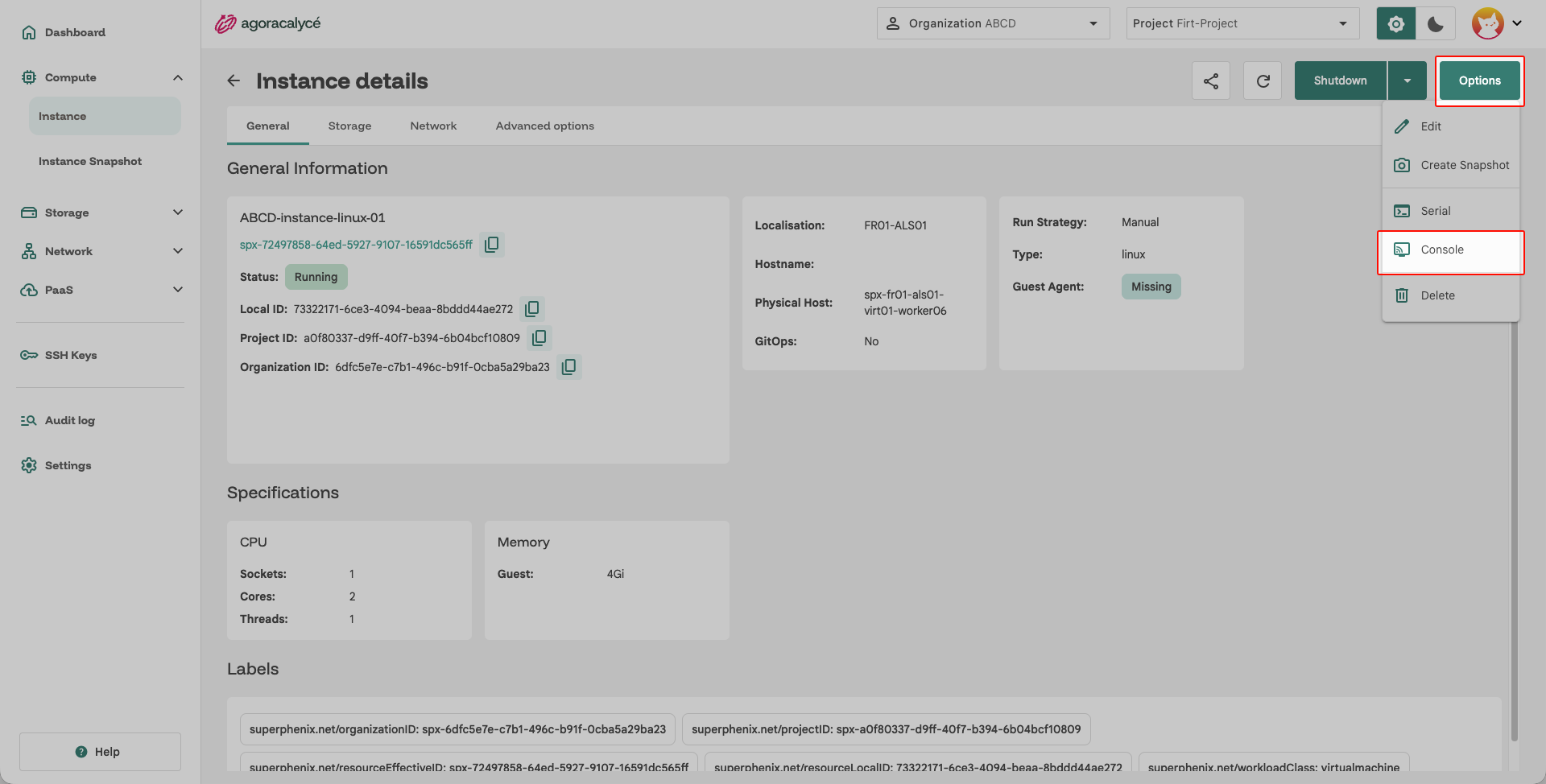1546x784 pixels.
Task: Copy the Project ID value
Action: 539,337
